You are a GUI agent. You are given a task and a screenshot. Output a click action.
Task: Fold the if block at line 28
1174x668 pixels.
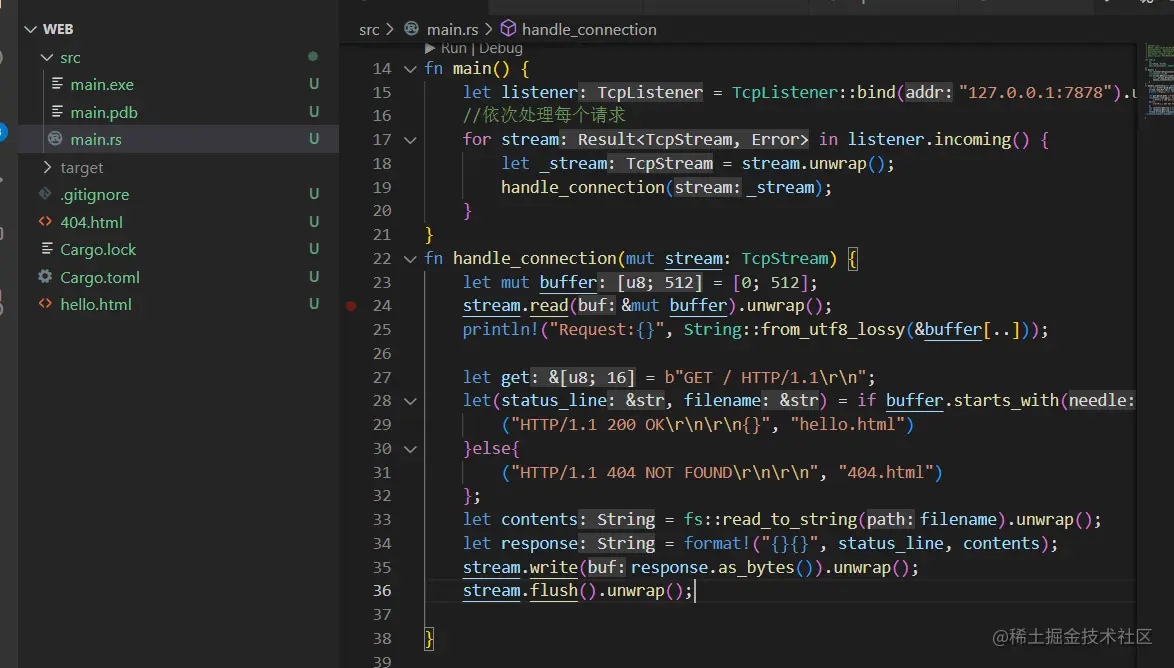tap(410, 401)
